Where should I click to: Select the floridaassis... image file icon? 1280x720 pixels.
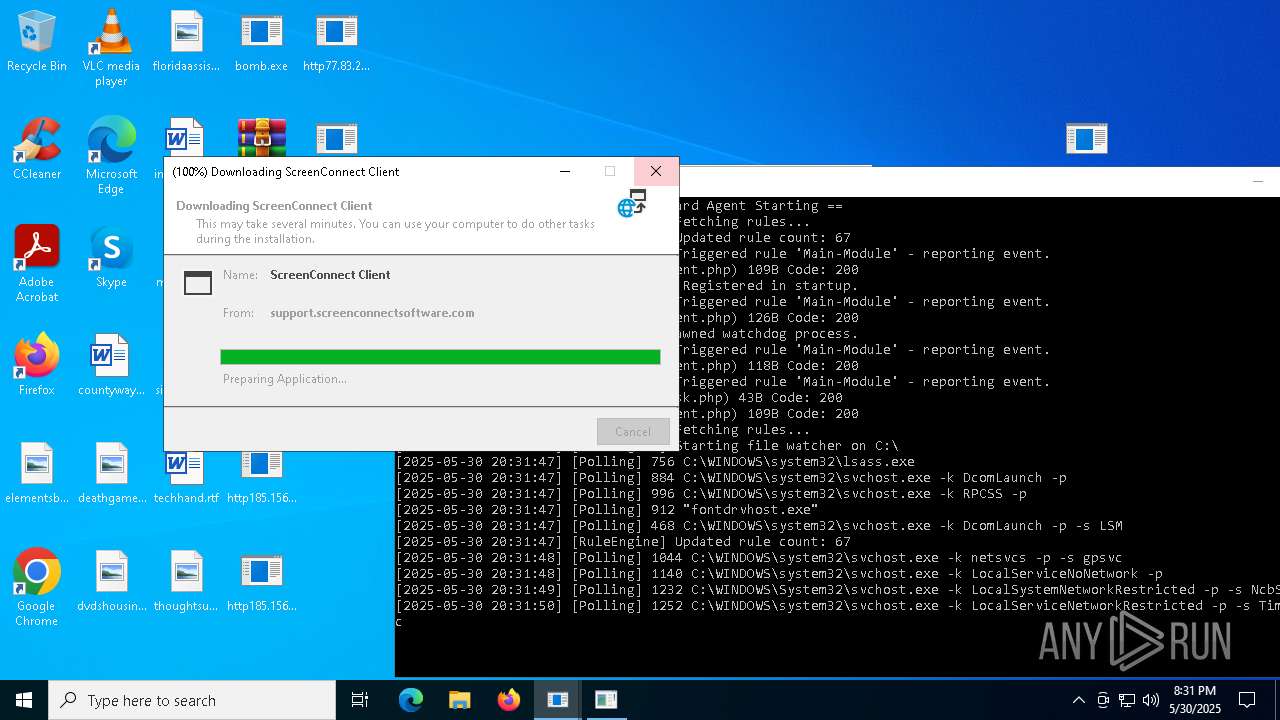186,42
